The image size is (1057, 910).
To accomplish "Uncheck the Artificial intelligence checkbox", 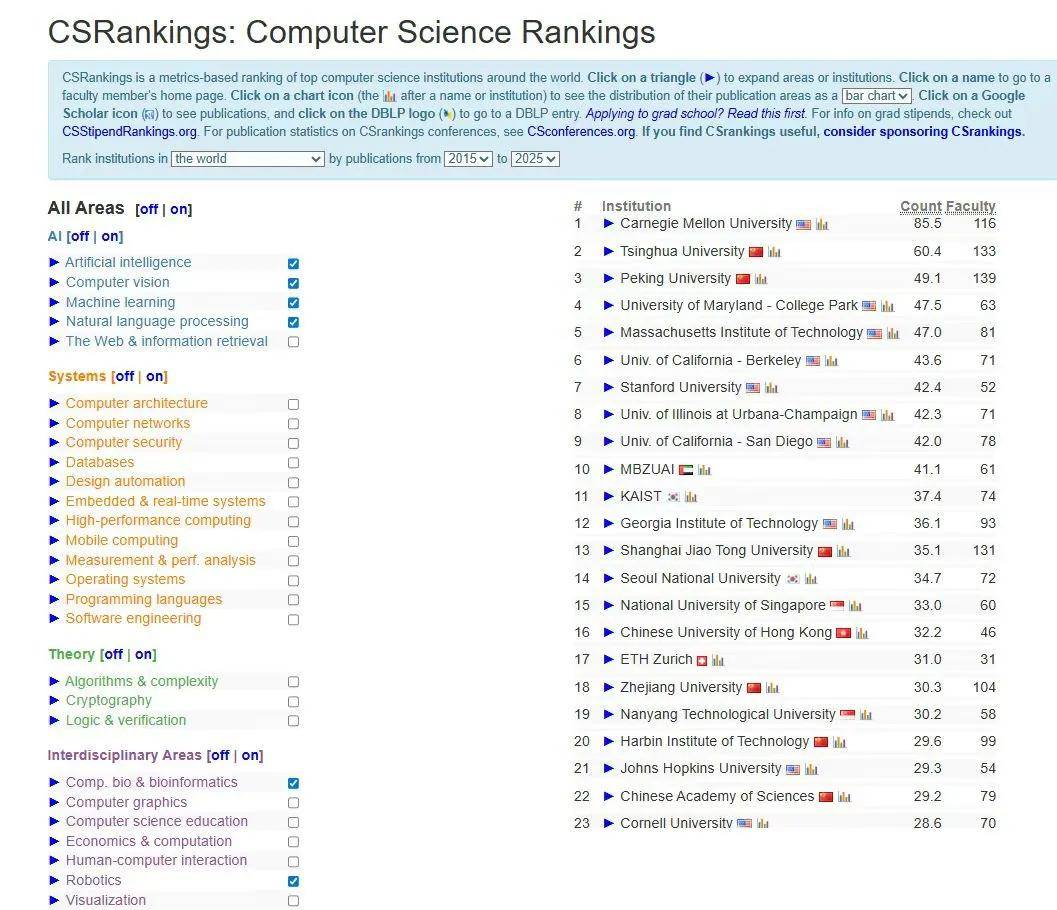I will tap(293, 264).
